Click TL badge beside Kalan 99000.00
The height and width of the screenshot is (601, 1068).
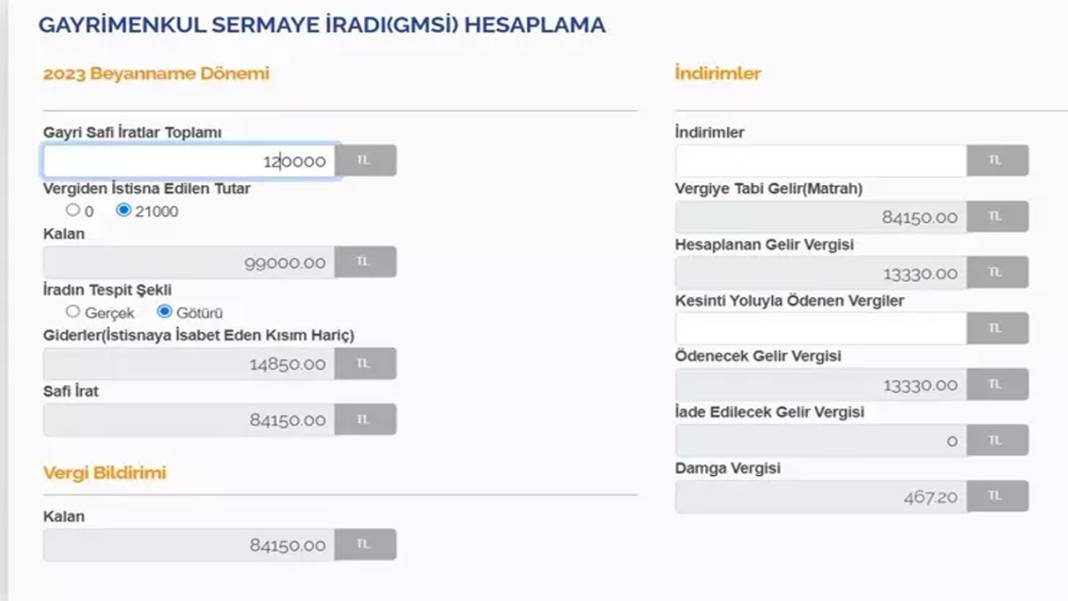coord(365,262)
